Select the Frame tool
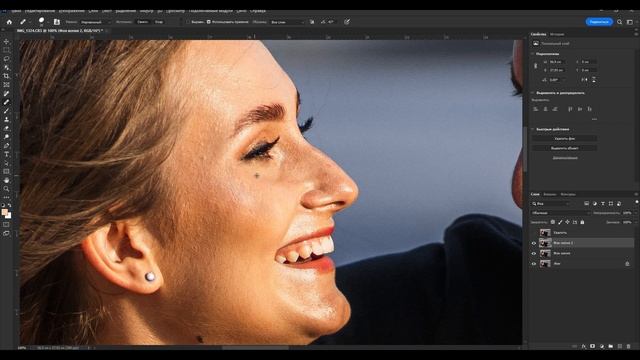 click(6, 85)
